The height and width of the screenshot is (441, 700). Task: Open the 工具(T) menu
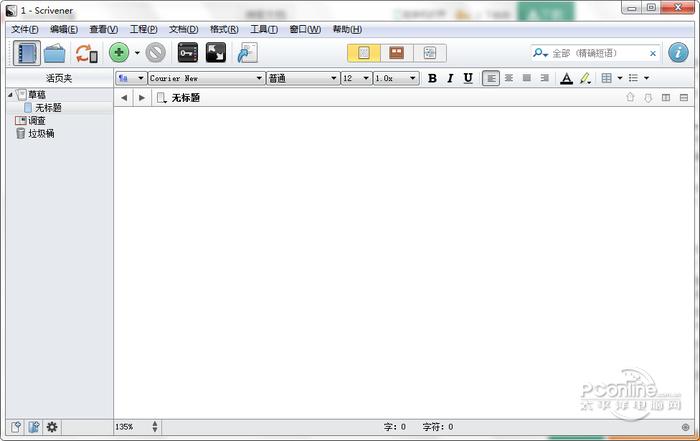click(264, 29)
